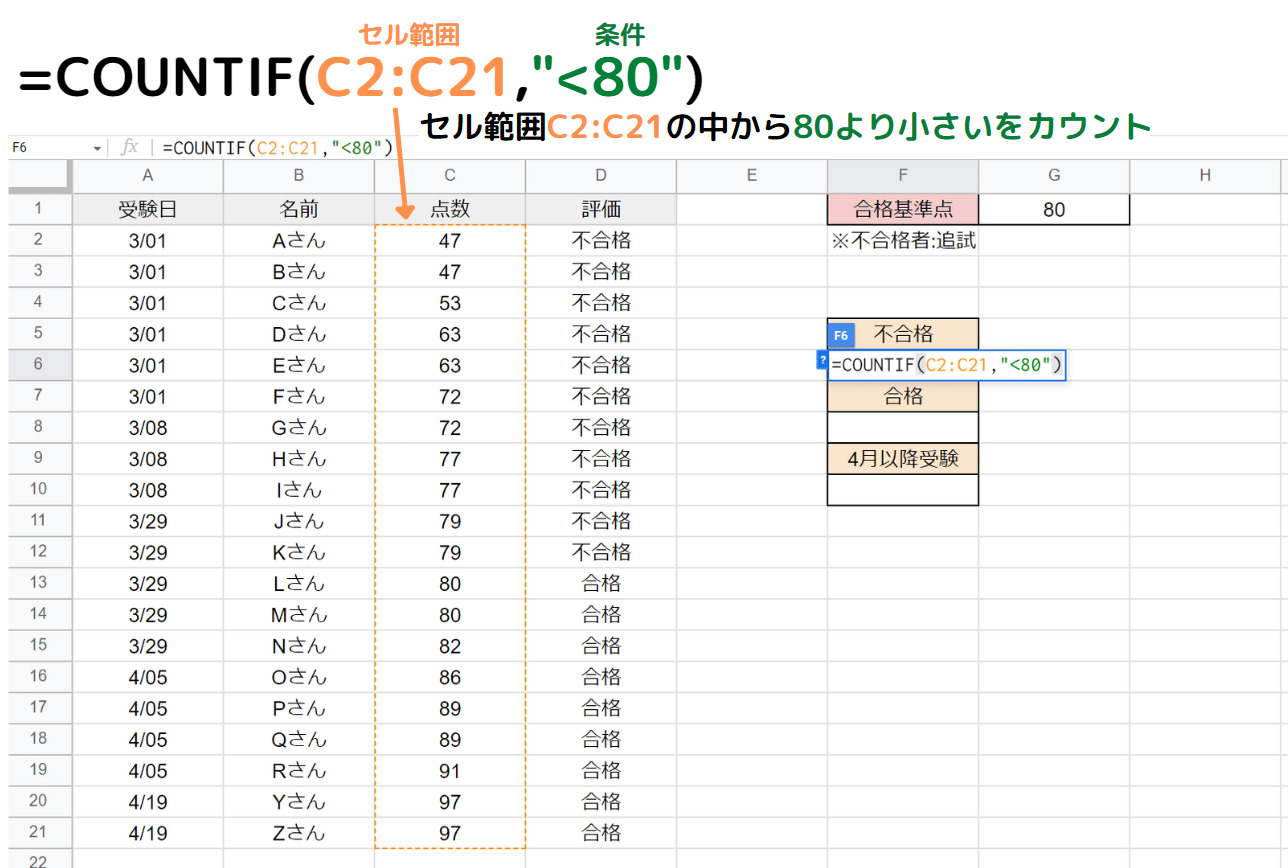Open the Name Box dropdown arrow
The height and width of the screenshot is (868, 1288).
pyautogui.click(x=96, y=146)
